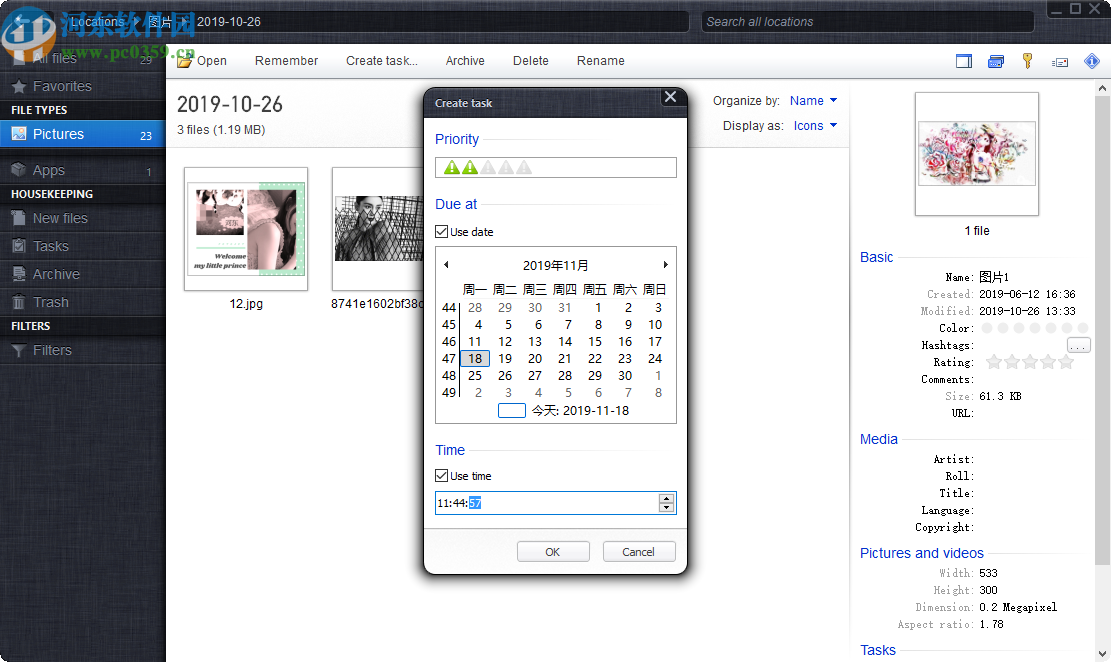
Task: Confirm the task with OK button
Action: pos(553,551)
